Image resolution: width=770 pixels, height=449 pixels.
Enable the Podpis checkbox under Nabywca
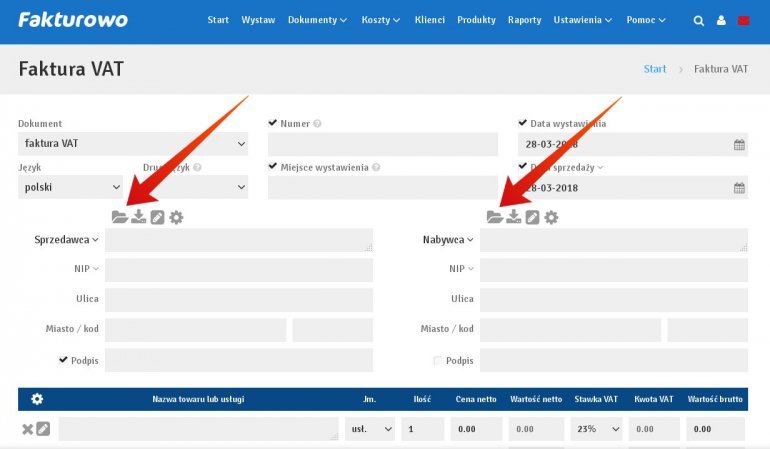pyautogui.click(x=437, y=360)
